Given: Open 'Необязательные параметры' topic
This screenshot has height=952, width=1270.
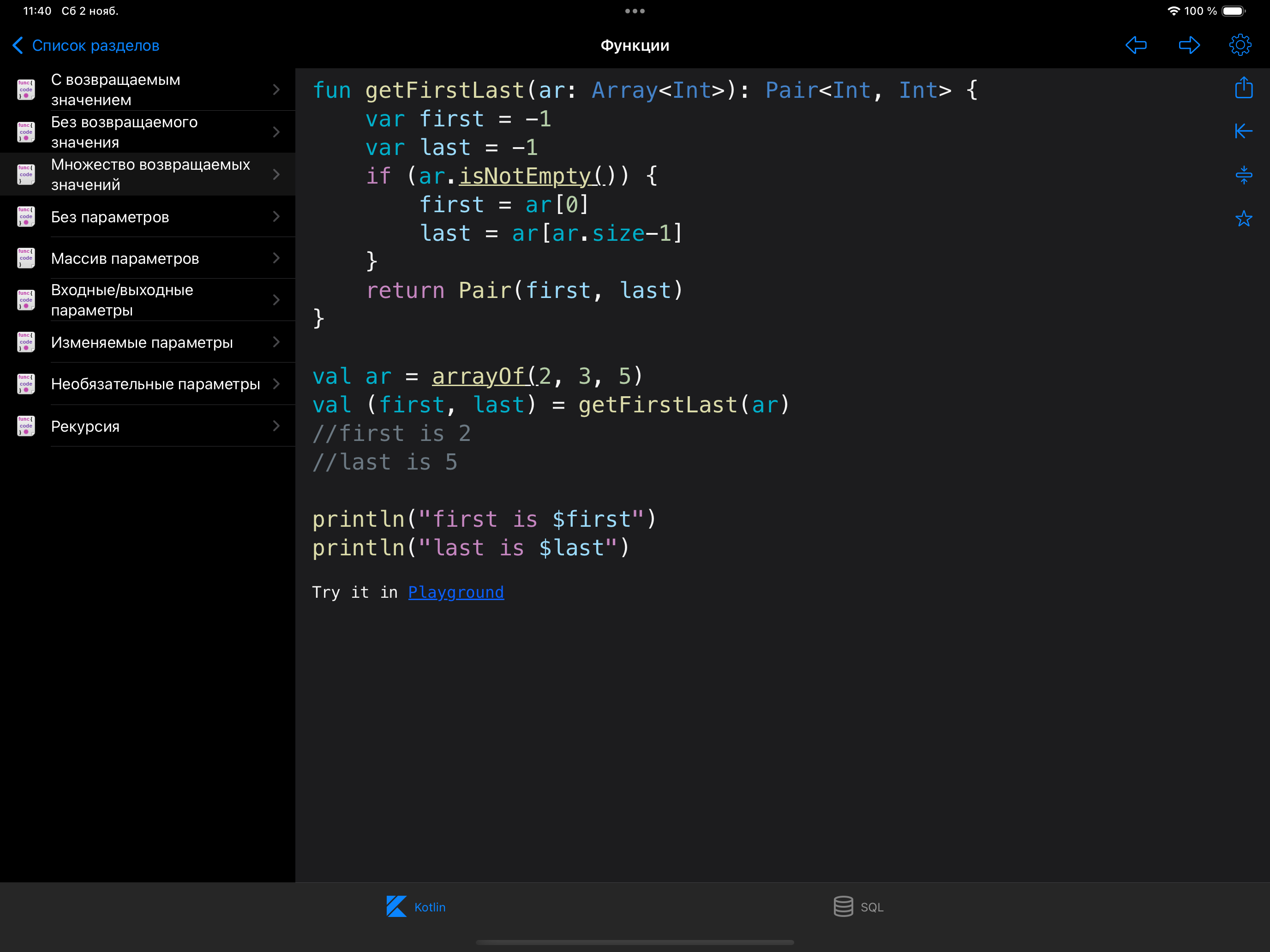Looking at the screenshot, I should (148, 384).
